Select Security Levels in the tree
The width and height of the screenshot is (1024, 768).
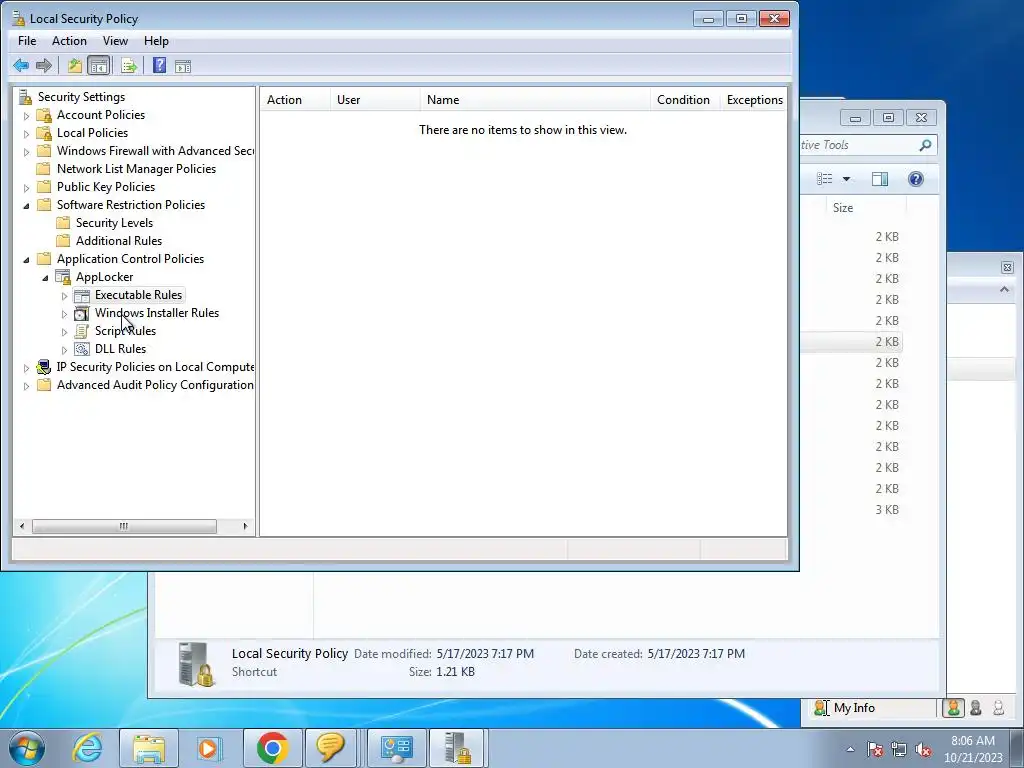[x=114, y=223]
